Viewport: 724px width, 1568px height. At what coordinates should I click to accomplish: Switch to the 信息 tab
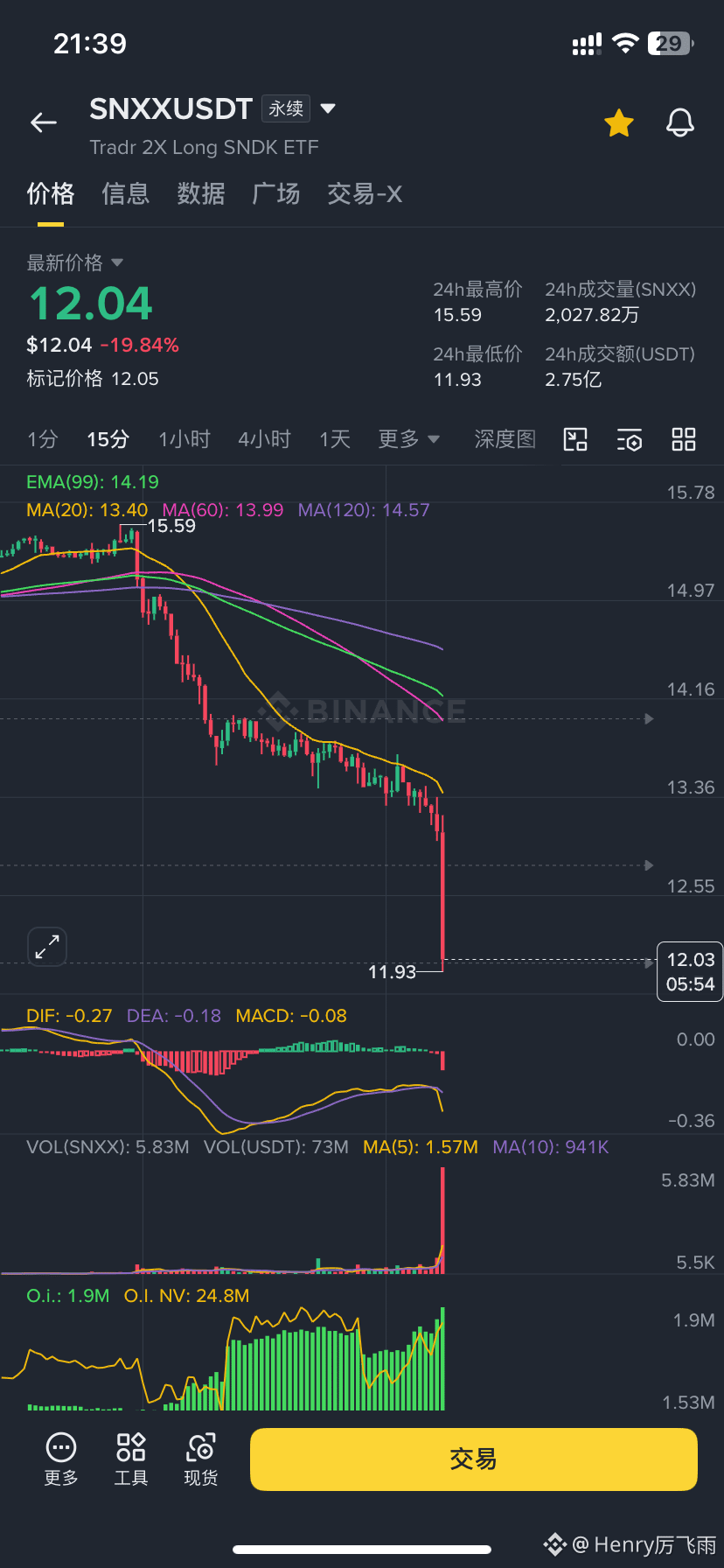click(x=126, y=193)
